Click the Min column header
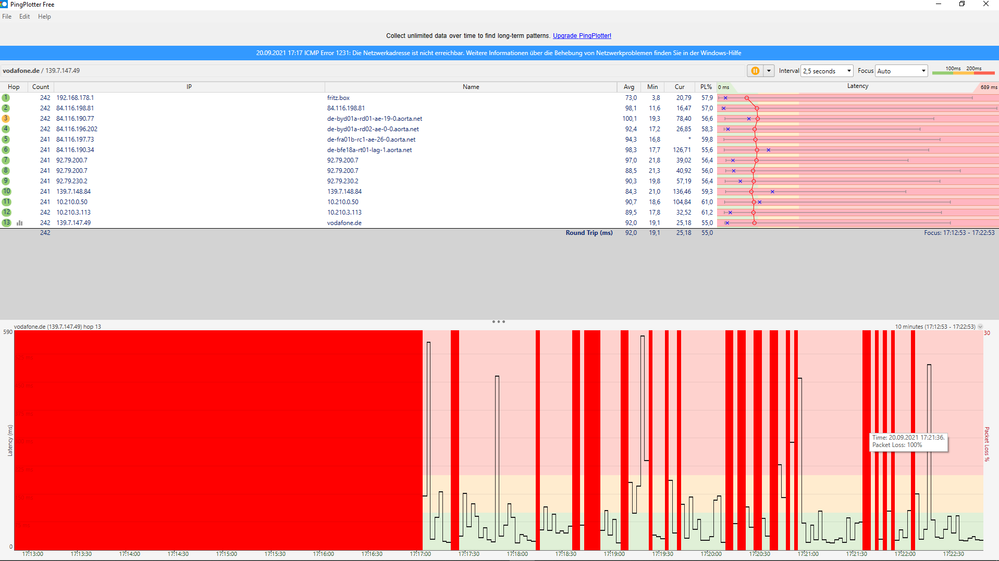 tap(652, 87)
